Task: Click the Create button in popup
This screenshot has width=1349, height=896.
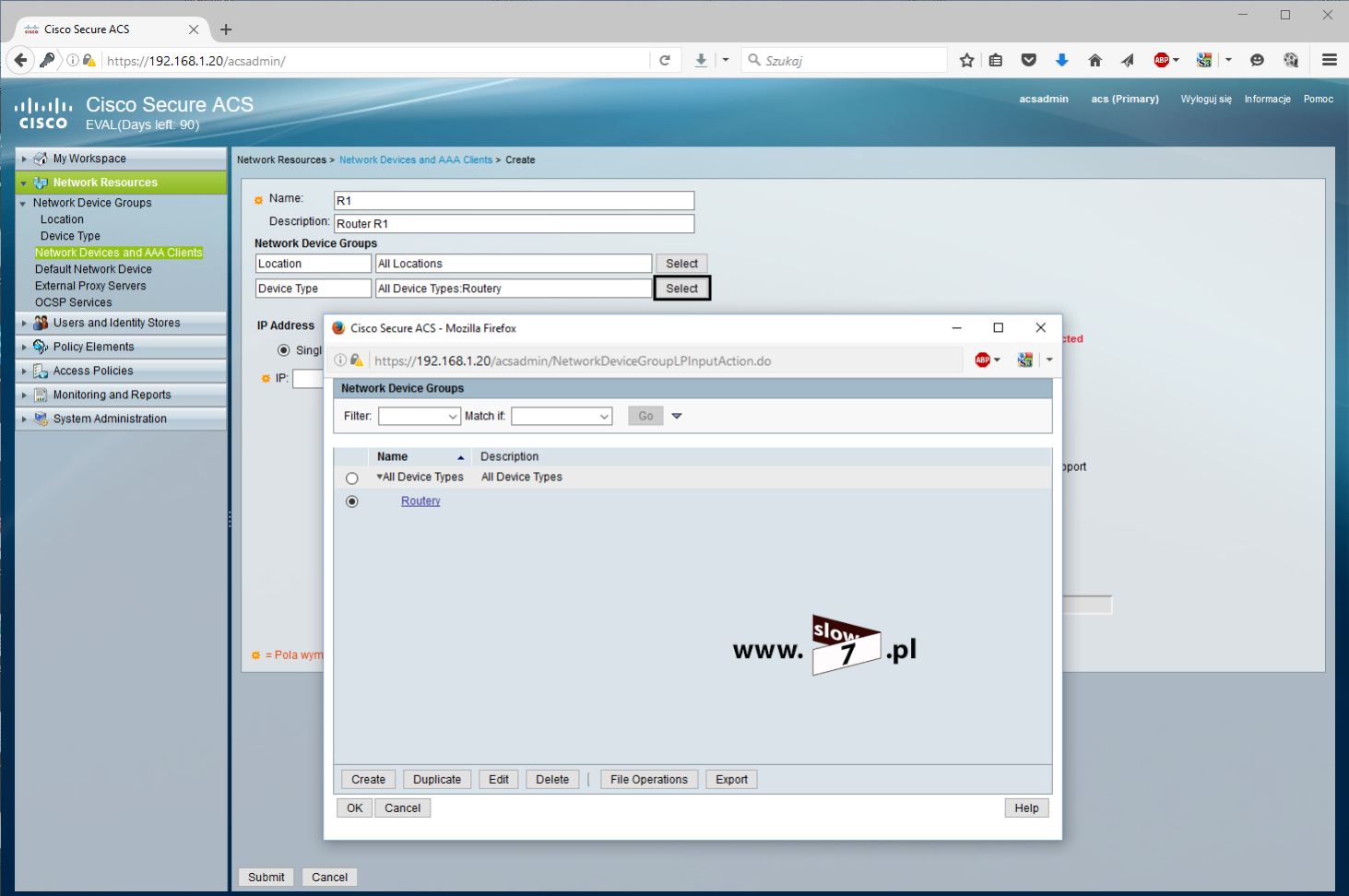Action: click(369, 780)
